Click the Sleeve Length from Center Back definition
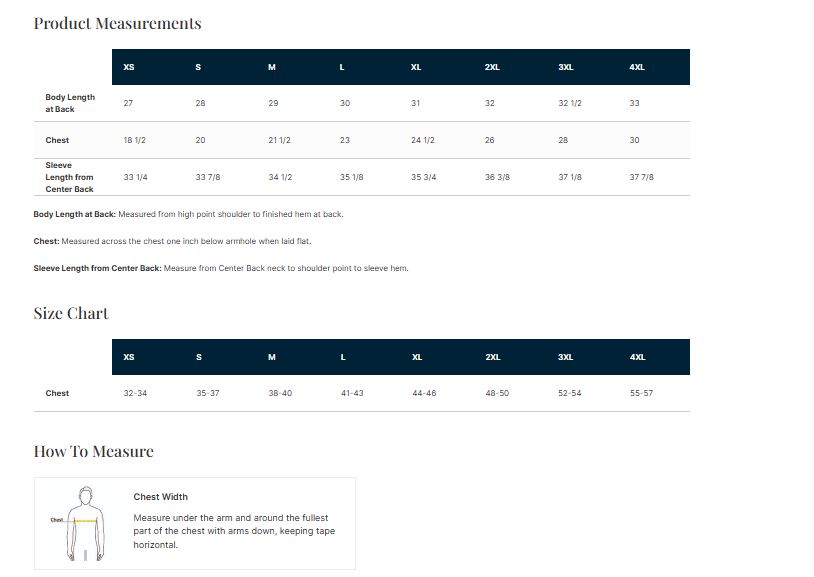 221,268
